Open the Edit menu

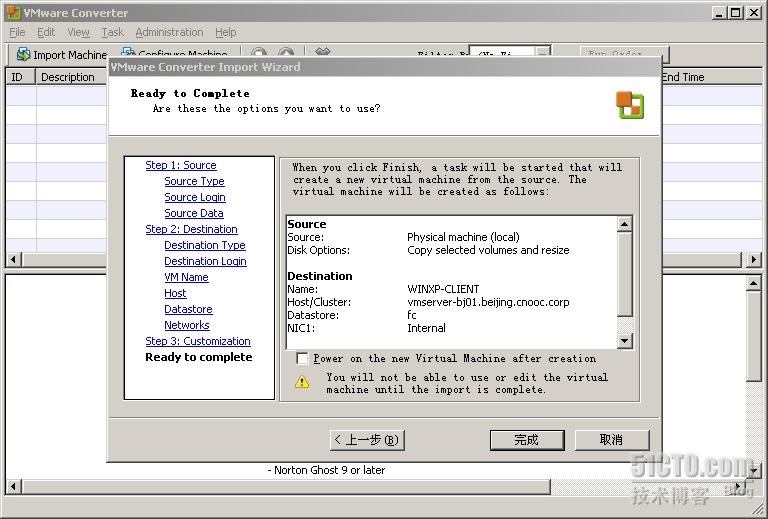pyautogui.click(x=46, y=32)
